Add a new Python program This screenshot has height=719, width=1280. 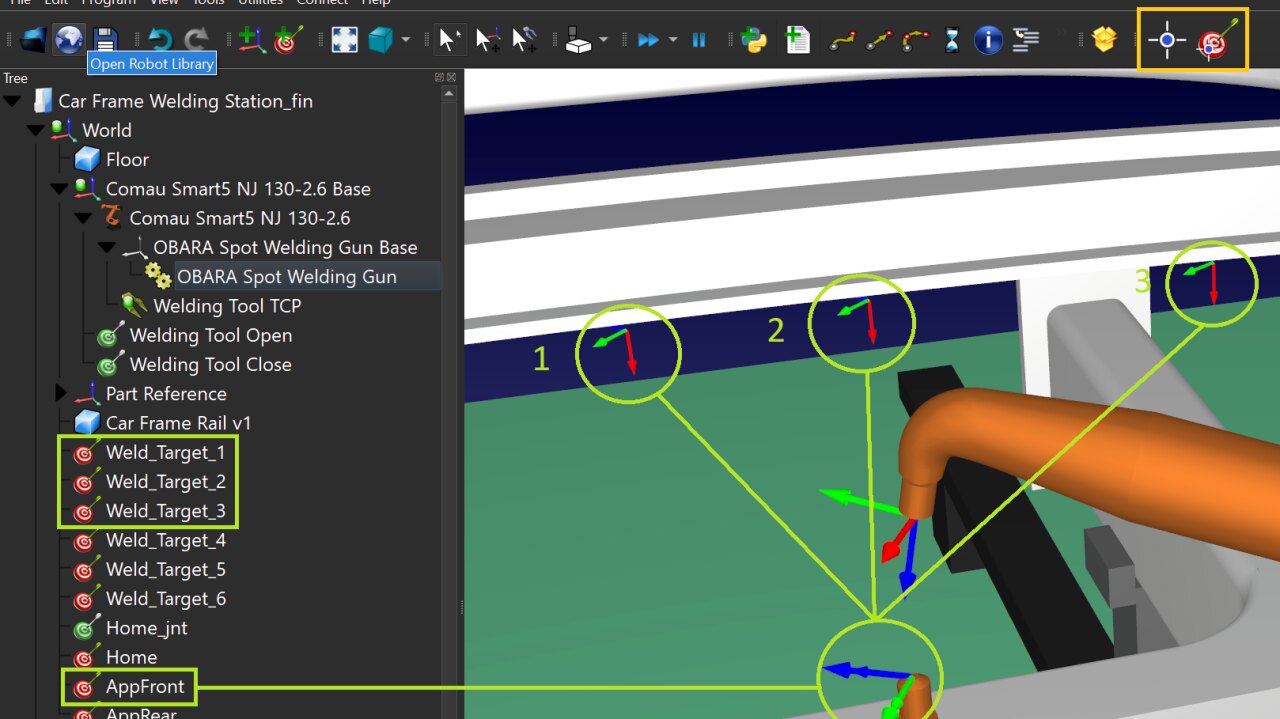(x=753, y=40)
